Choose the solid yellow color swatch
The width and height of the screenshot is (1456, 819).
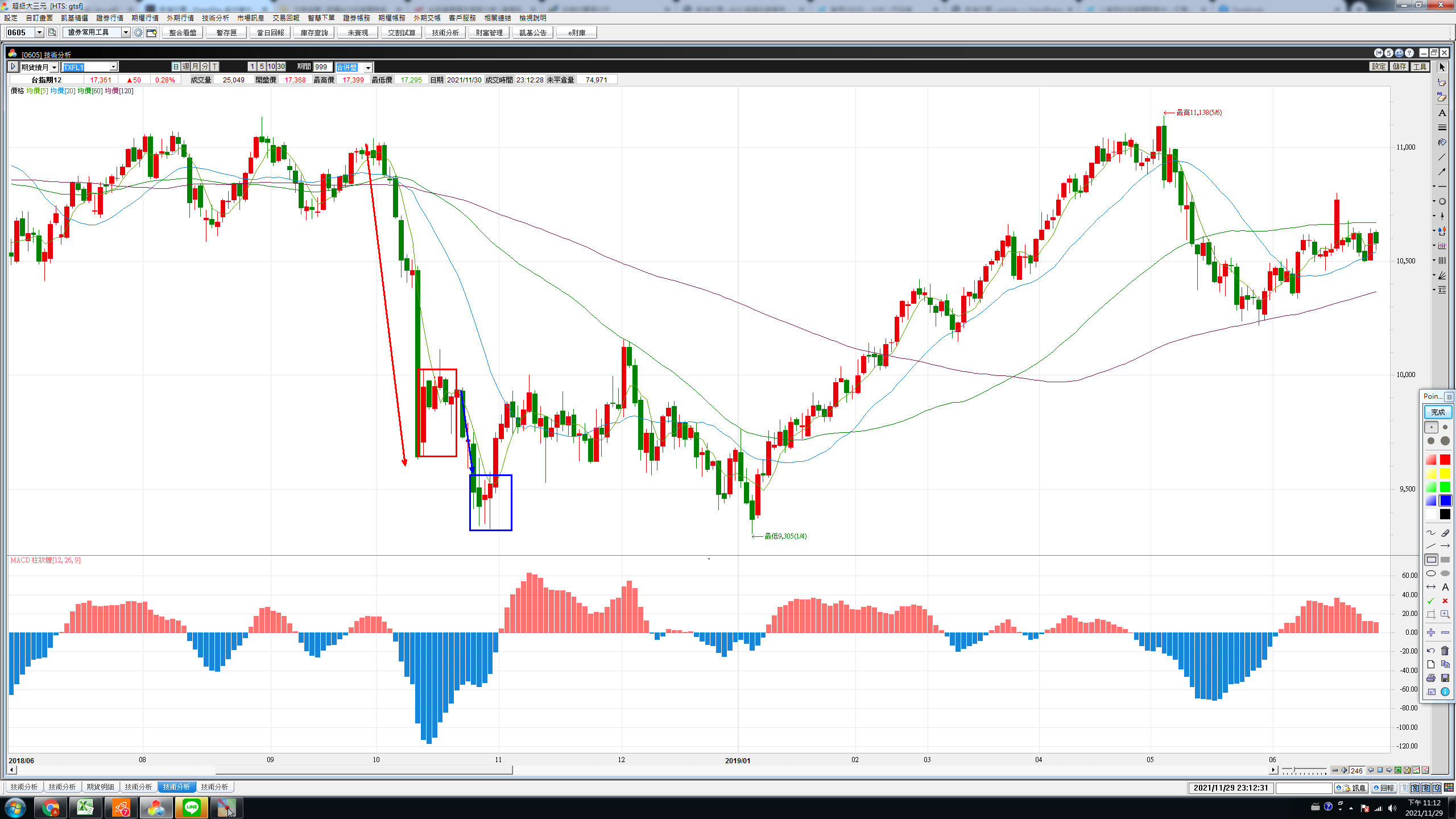point(1445,473)
